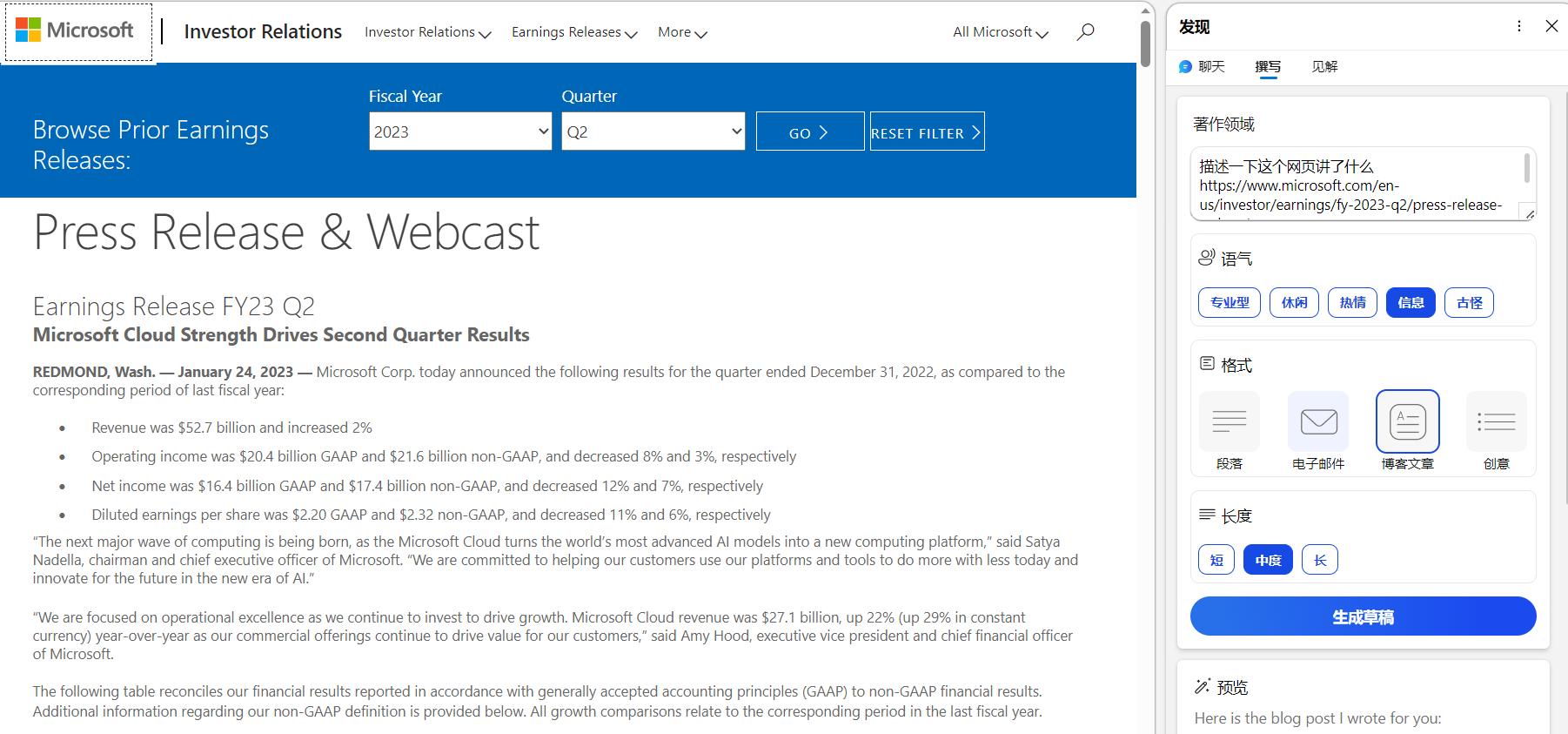Switch to the 撰写 compose tab
The image size is (1568, 734).
pos(1268,66)
